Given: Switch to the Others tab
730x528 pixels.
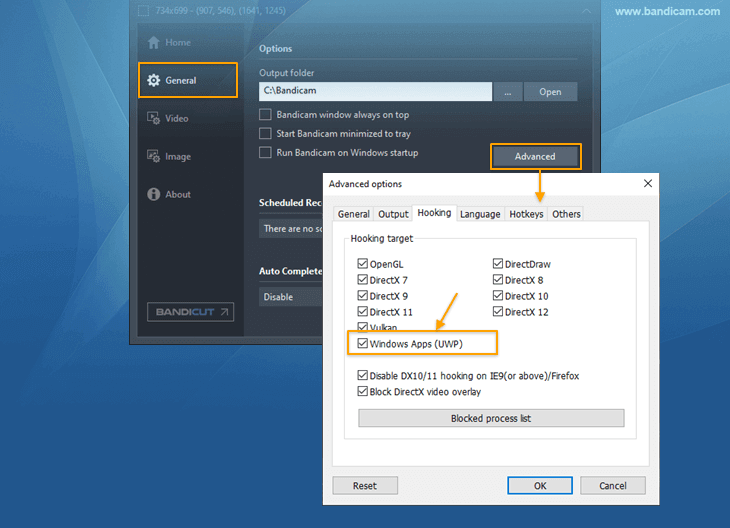Looking at the screenshot, I should pyautogui.click(x=566, y=214).
